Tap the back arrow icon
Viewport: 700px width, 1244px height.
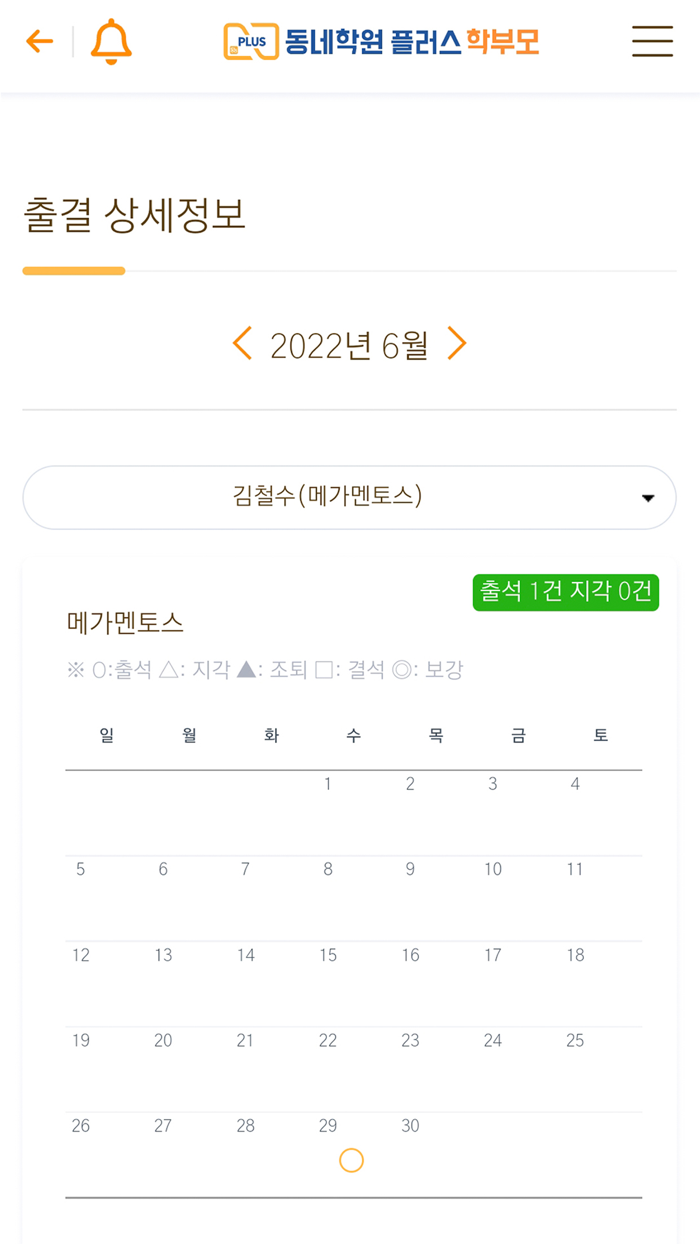tap(37, 42)
